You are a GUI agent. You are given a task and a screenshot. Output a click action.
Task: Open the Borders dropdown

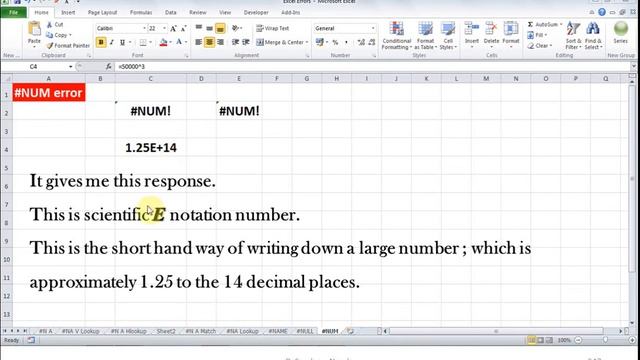click(x=151, y=42)
